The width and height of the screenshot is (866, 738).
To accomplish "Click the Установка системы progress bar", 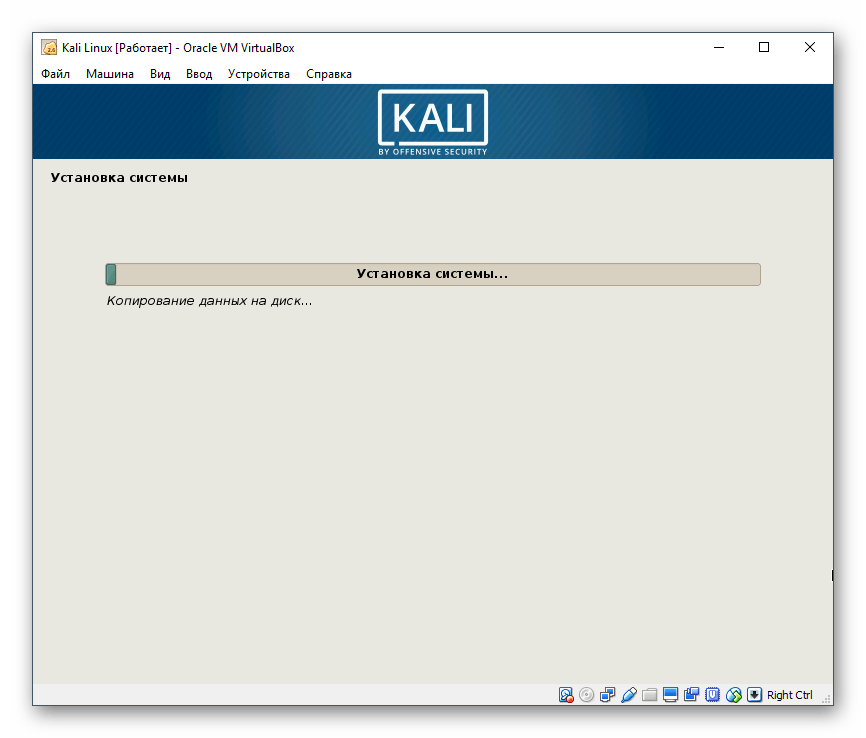I will 433,273.
